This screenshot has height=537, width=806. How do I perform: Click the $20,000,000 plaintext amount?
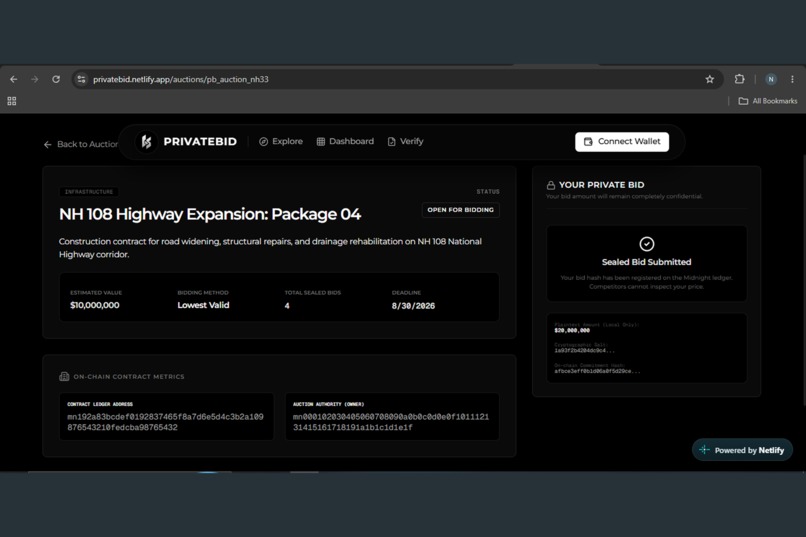coord(572,330)
